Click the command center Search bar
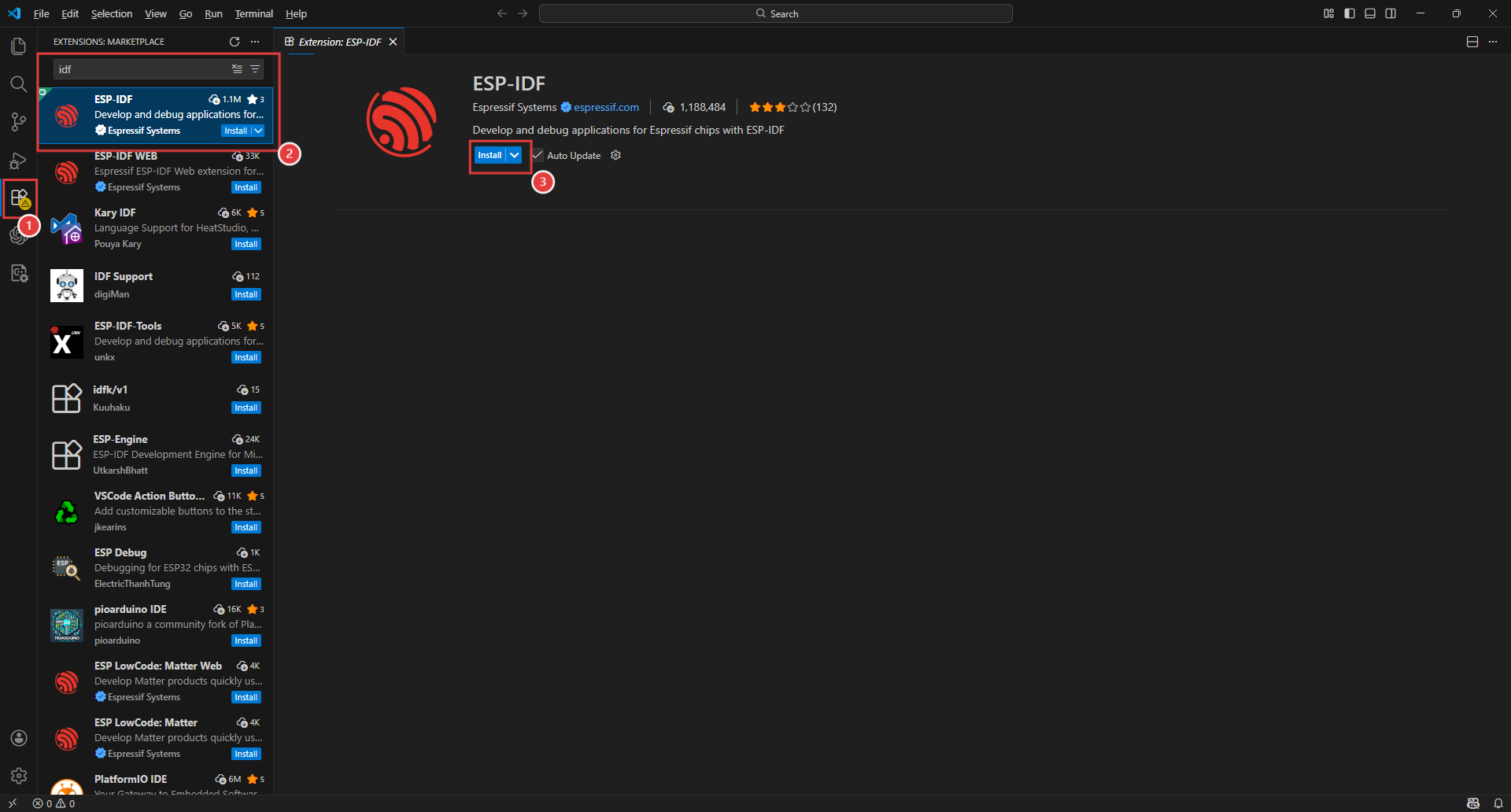Screen dimensions: 1511x812 click(776, 13)
